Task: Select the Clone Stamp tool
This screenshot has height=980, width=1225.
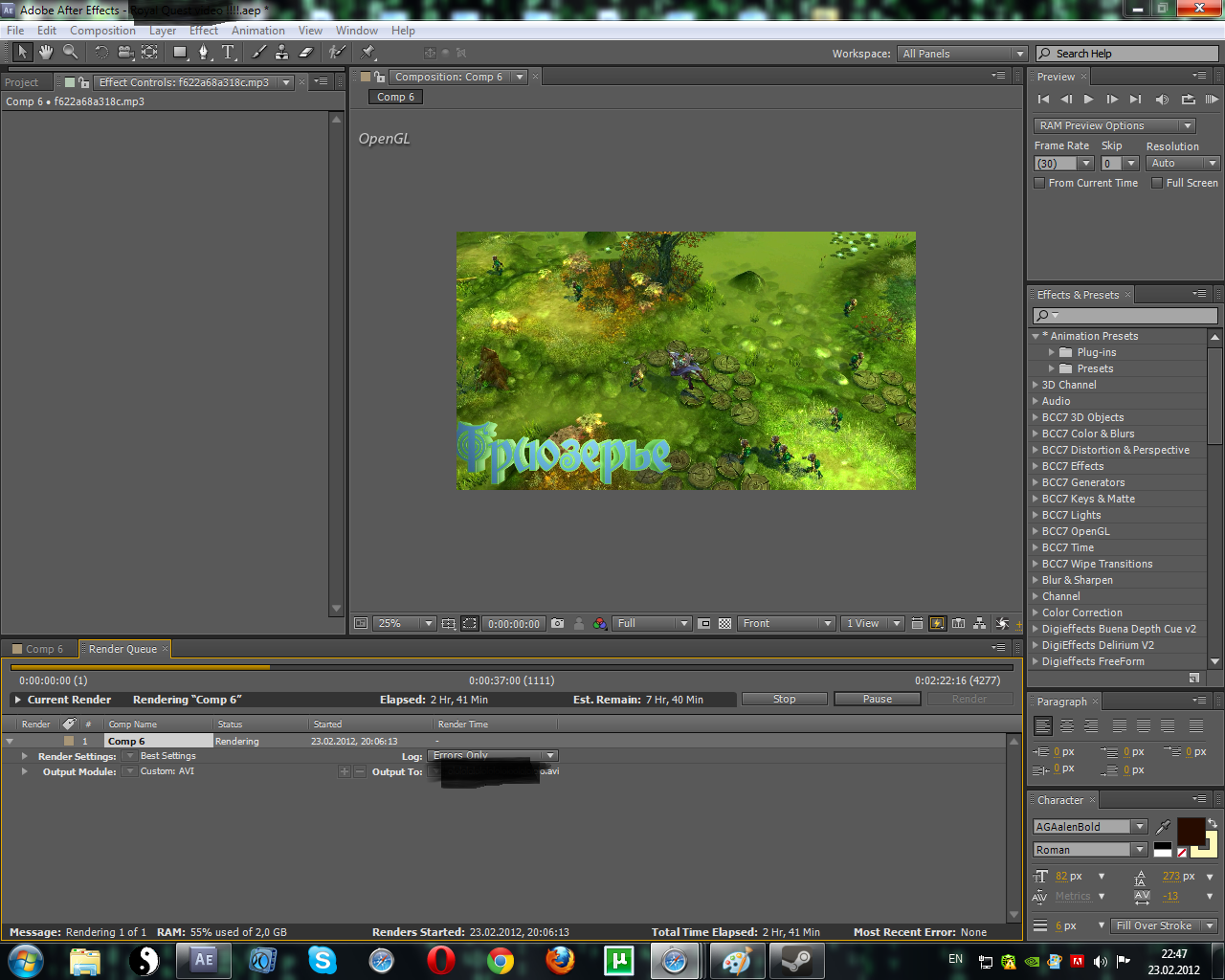Action: pyautogui.click(x=281, y=52)
